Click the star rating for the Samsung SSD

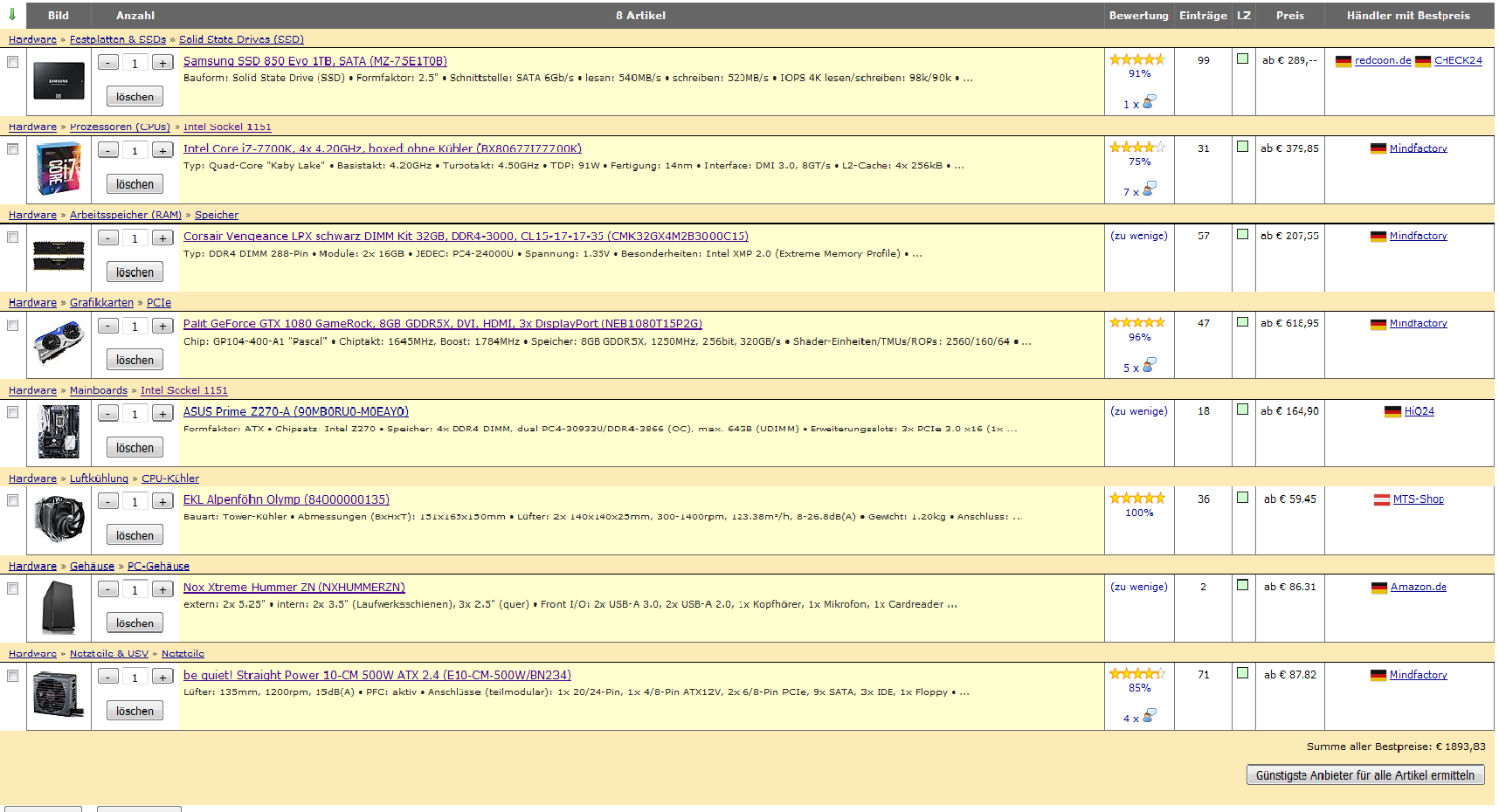coord(1137,59)
